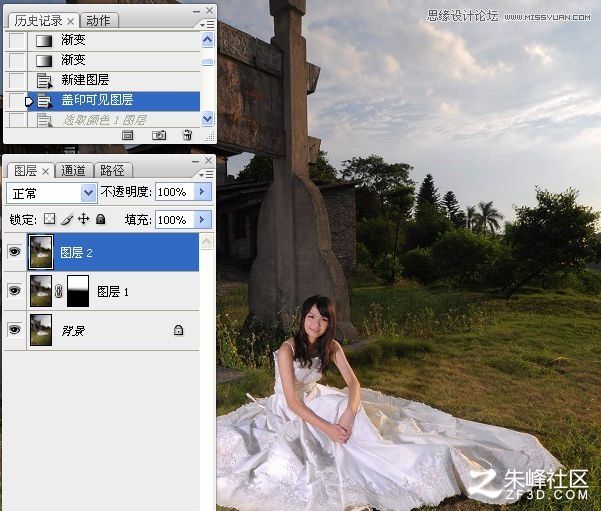Set history brush source for first 渐变

pos(17,40)
